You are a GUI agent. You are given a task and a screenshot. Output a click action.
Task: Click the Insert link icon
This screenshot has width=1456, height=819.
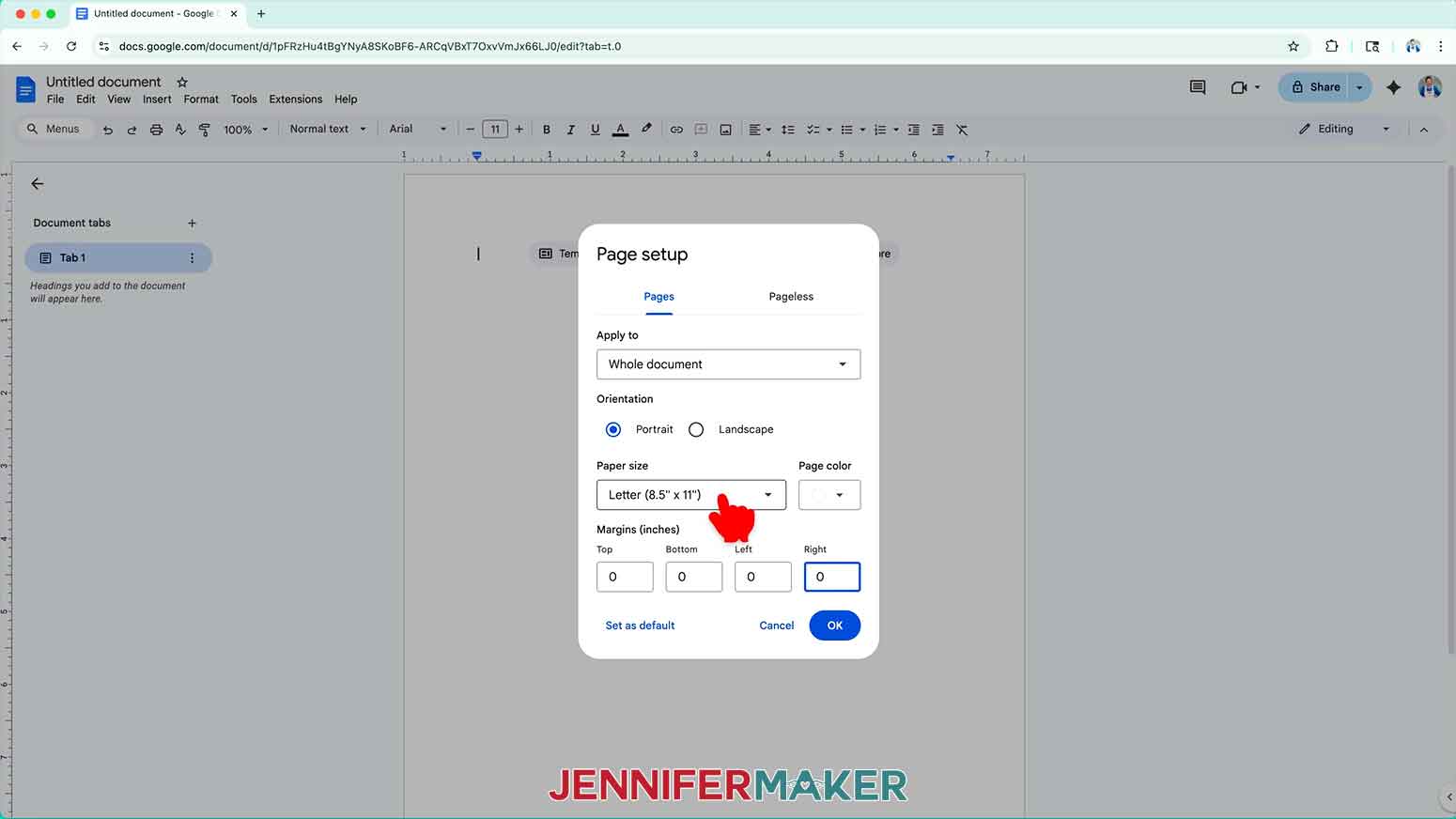click(x=676, y=130)
